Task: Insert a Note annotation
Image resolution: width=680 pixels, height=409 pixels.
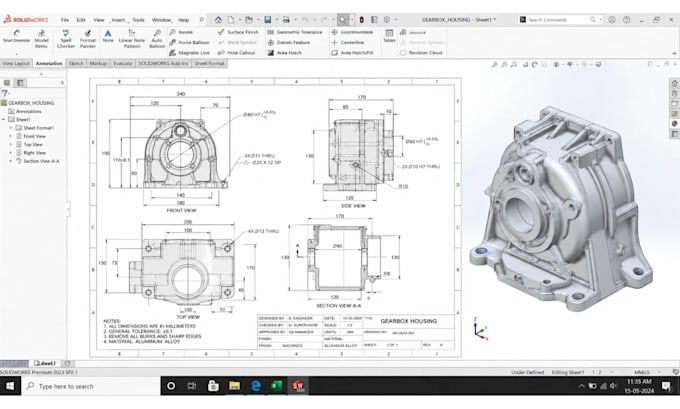Action: pyautogui.click(x=108, y=36)
